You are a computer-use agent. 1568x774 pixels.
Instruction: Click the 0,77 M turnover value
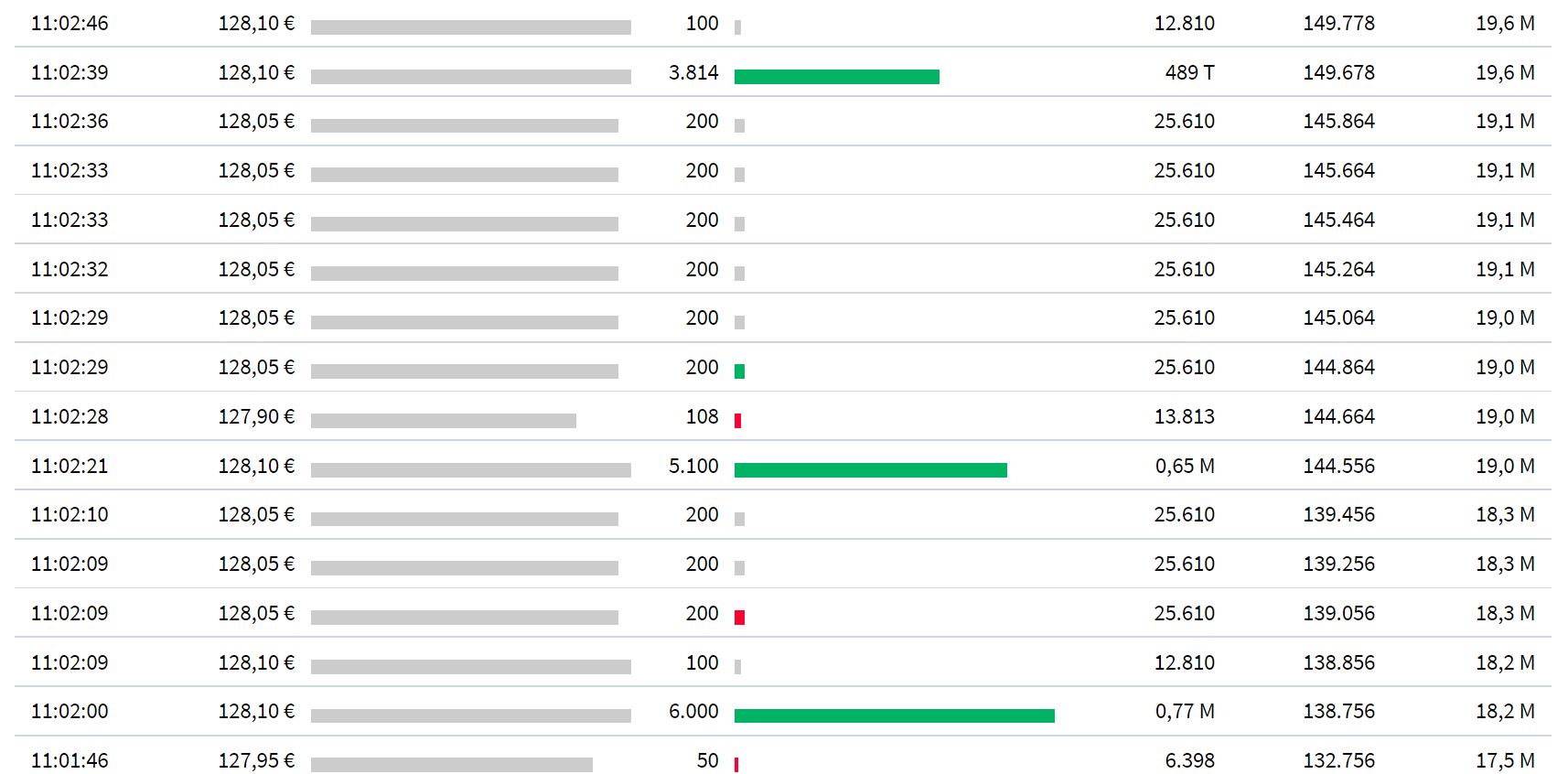pos(1185,711)
